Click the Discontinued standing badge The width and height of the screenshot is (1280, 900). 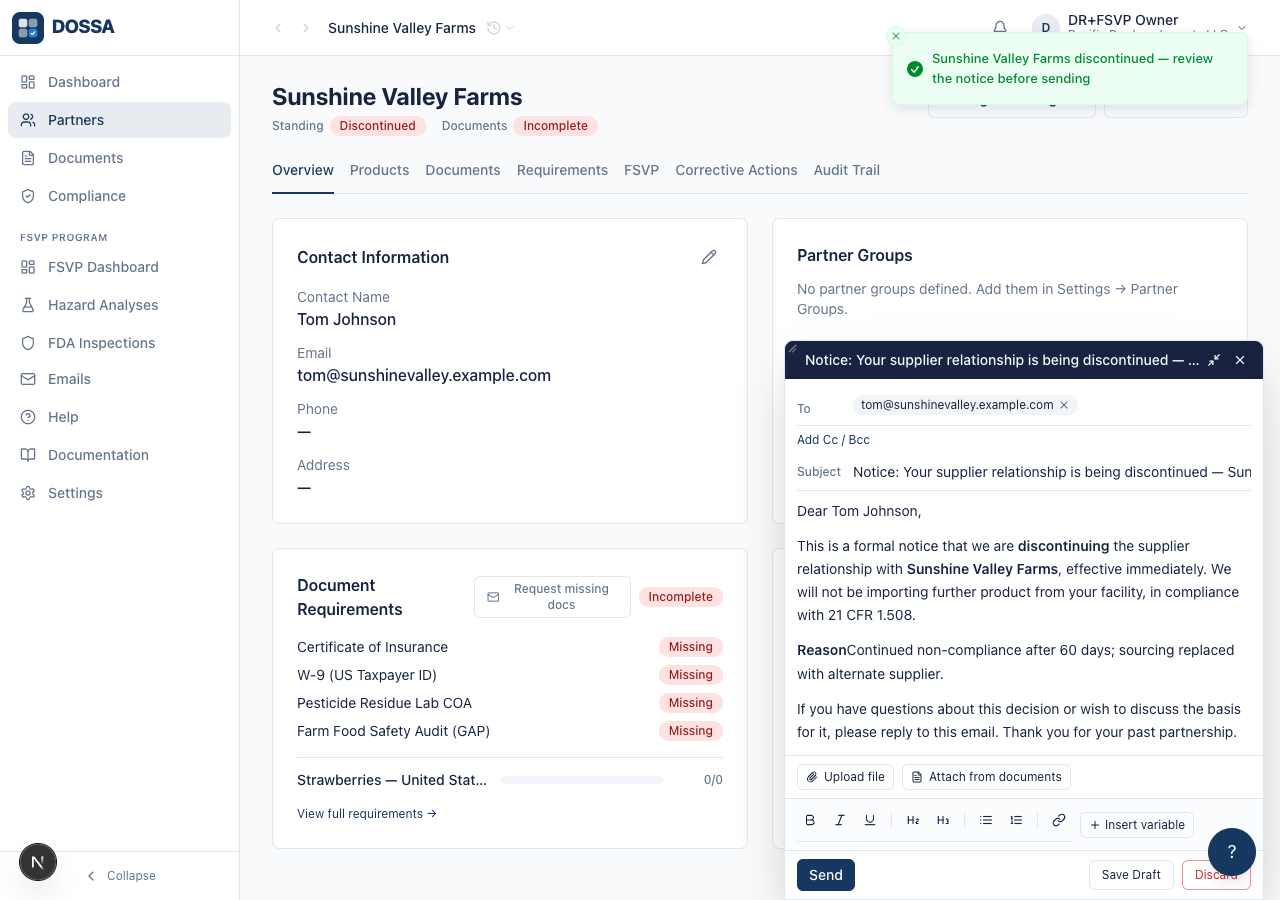pos(378,126)
